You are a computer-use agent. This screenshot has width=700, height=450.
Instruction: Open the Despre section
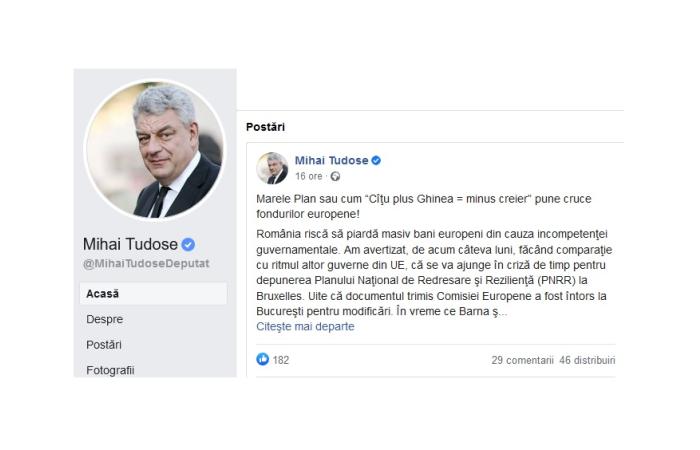click(x=105, y=319)
